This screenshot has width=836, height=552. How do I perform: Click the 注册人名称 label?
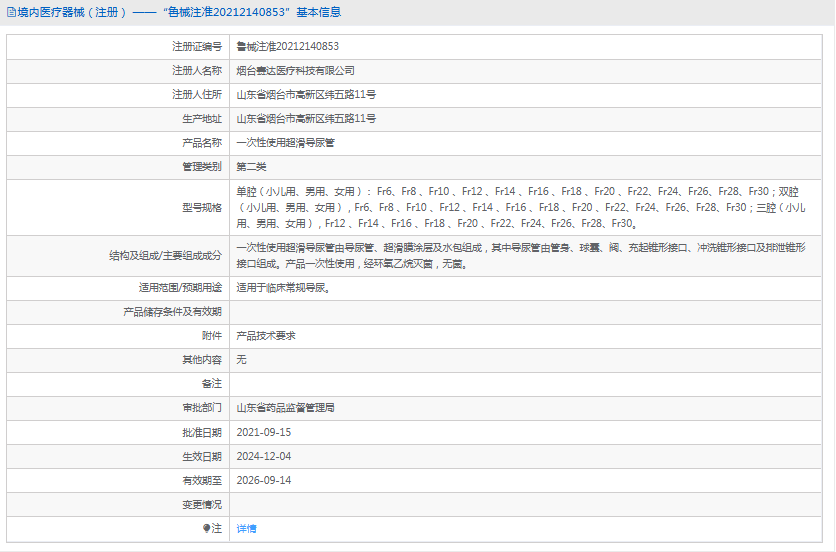point(197,70)
